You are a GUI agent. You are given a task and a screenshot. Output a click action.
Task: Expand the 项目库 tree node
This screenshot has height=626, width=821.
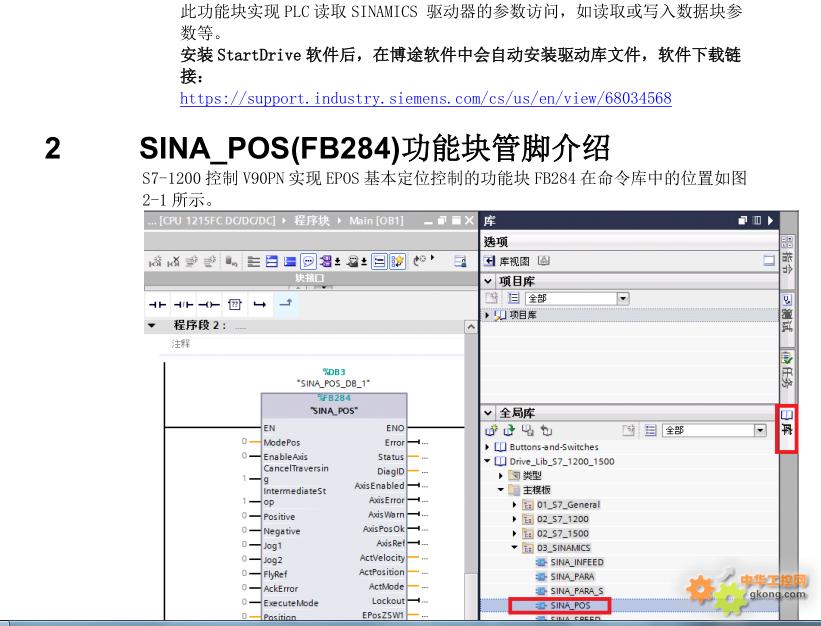pyautogui.click(x=487, y=315)
